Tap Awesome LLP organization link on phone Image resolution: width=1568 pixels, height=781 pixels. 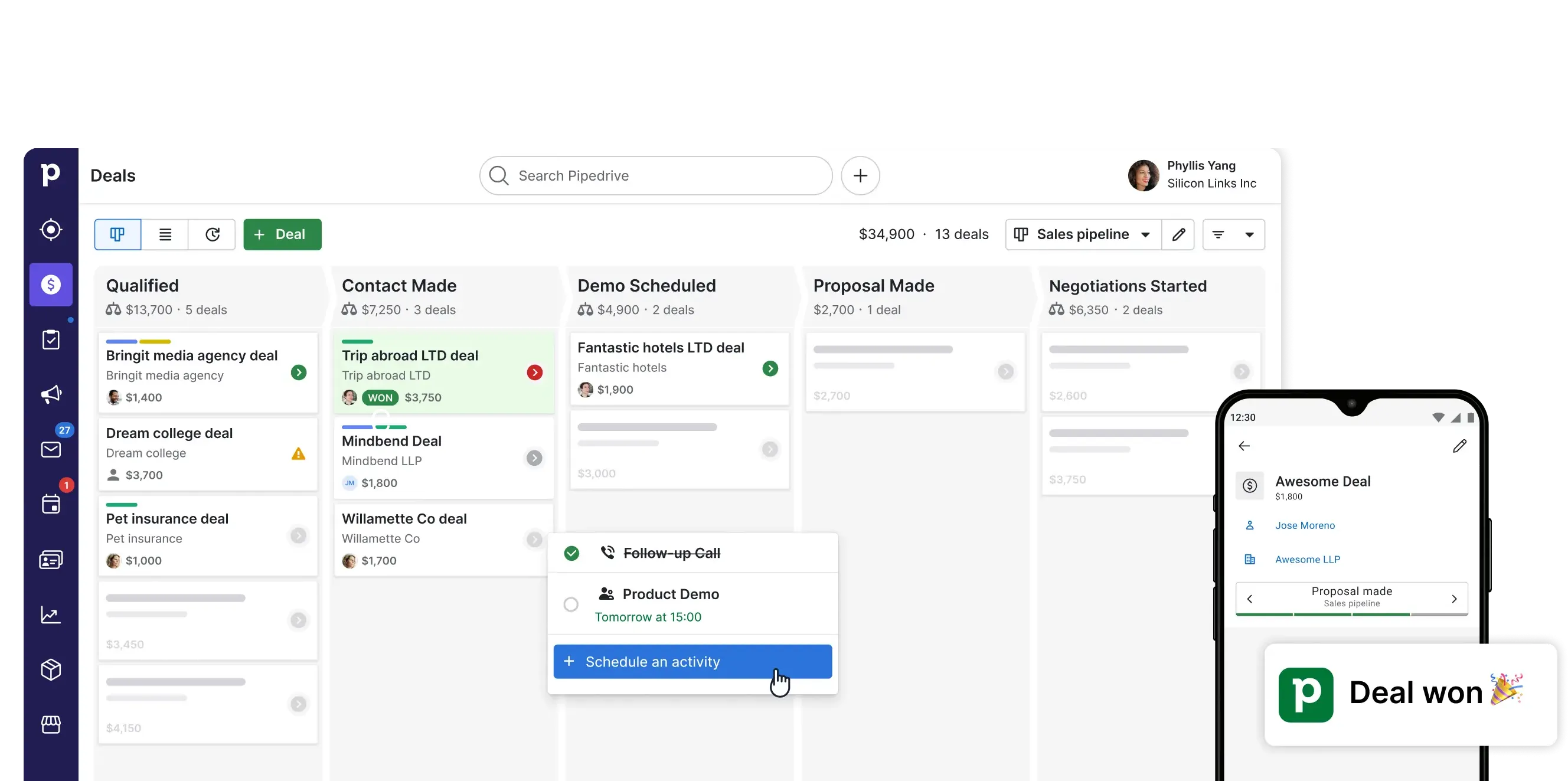[1308, 560]
